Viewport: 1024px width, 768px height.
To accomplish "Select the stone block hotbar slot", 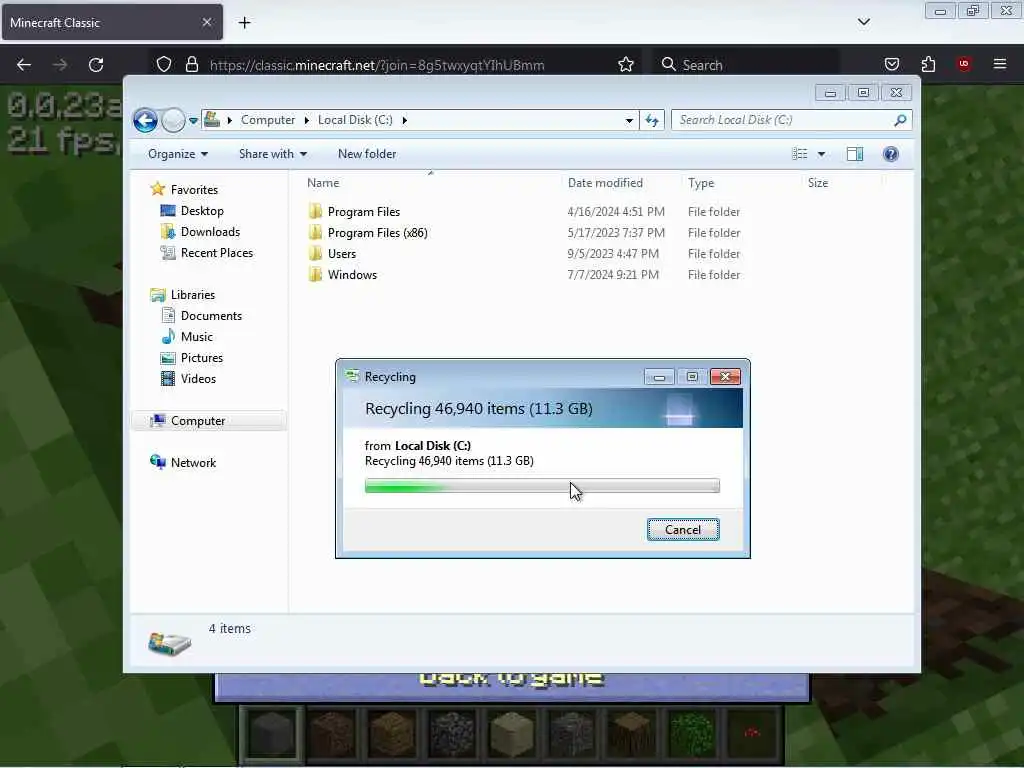I will click(x=270, y=734).
